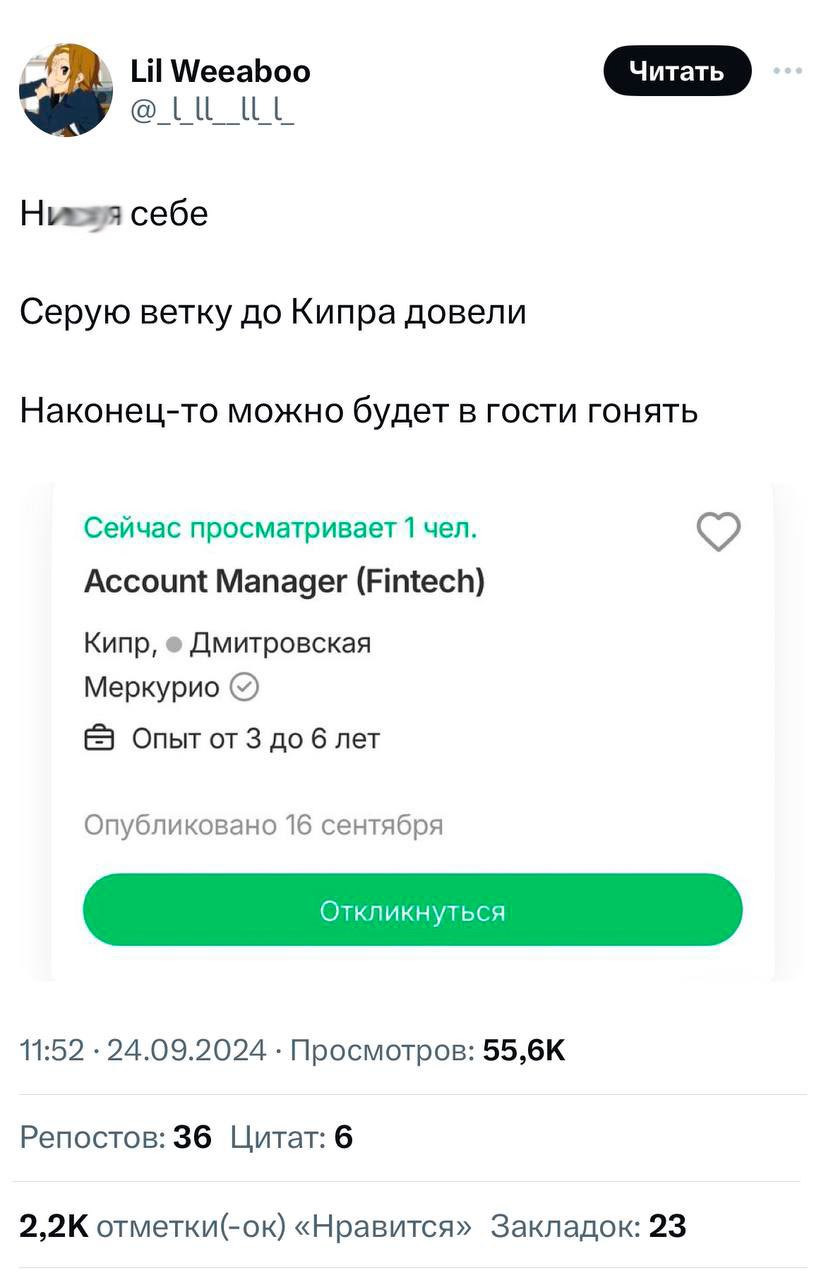
Task: Click the verified checkmark next to Меркурио
Action: coord(245,688)
